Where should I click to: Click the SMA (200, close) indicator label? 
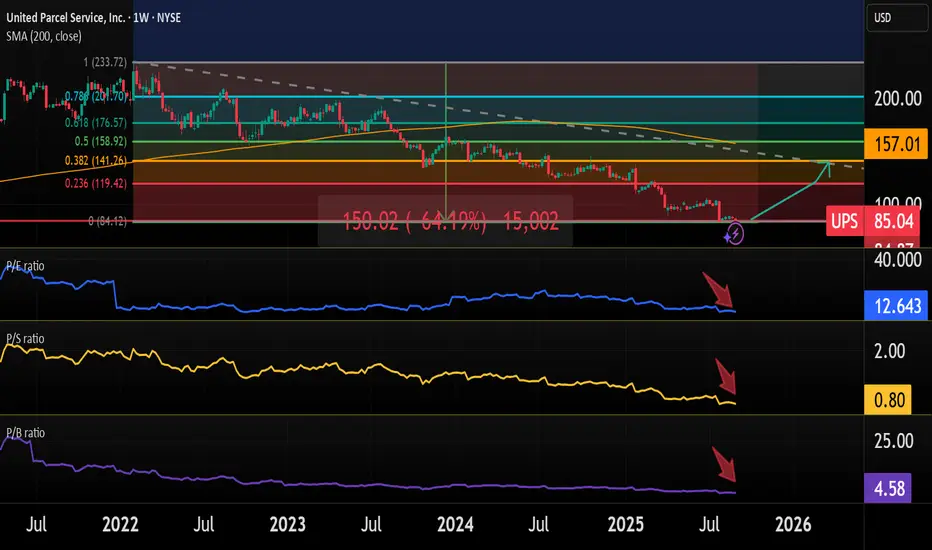[x=43, y=36]
